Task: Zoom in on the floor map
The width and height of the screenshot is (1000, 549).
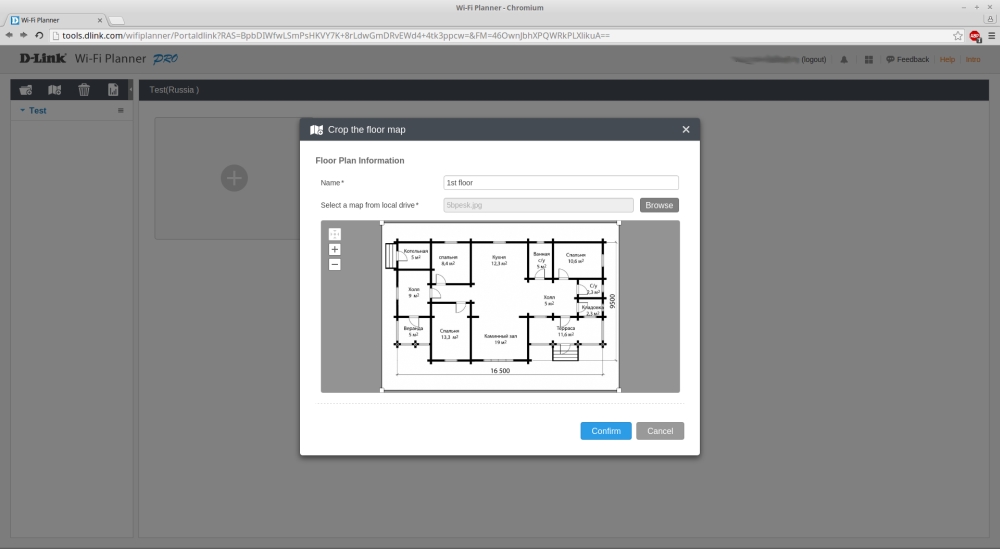Action: (335, 250)
